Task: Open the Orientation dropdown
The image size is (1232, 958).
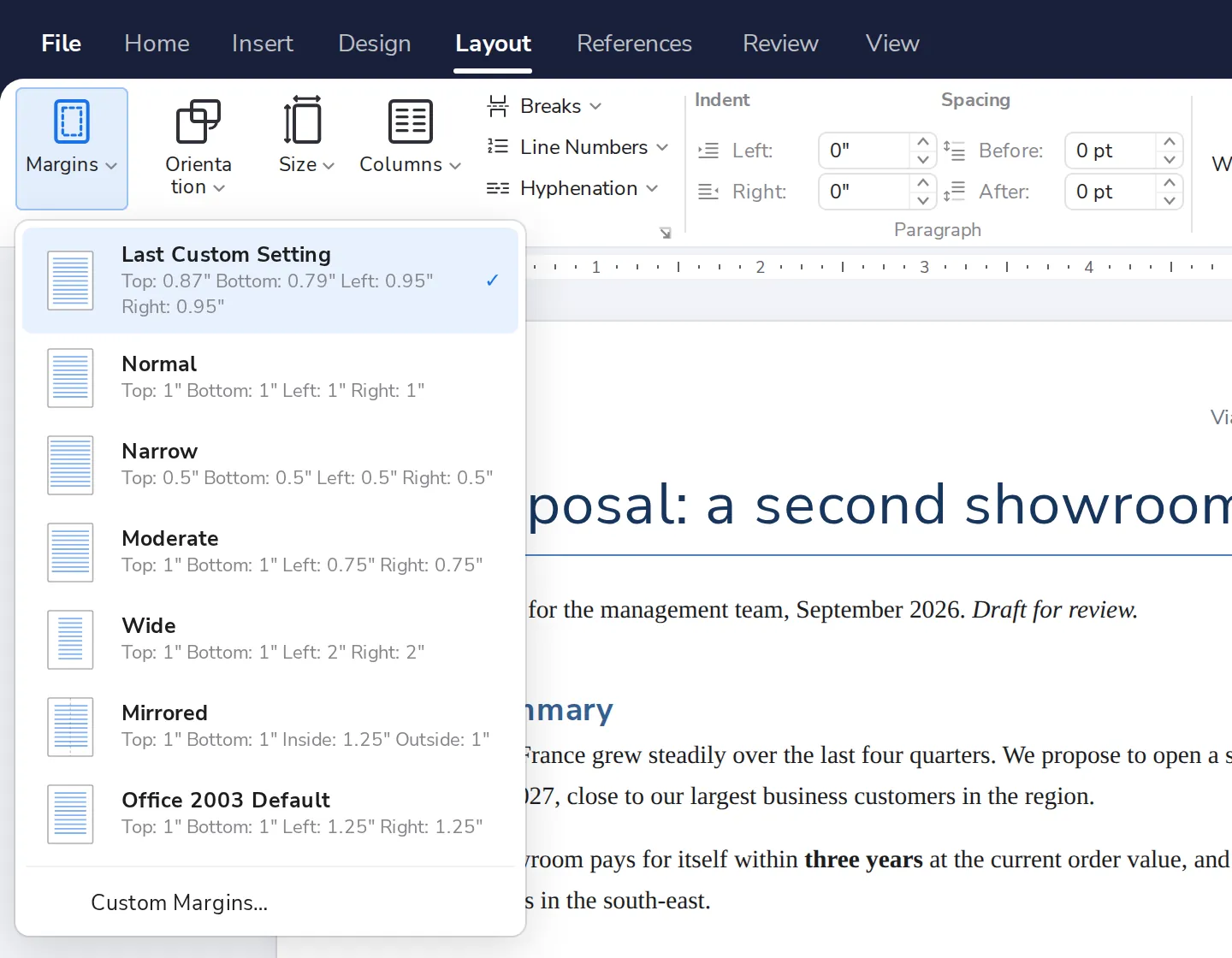Action: pyautogui.click(x=198, y=149)
